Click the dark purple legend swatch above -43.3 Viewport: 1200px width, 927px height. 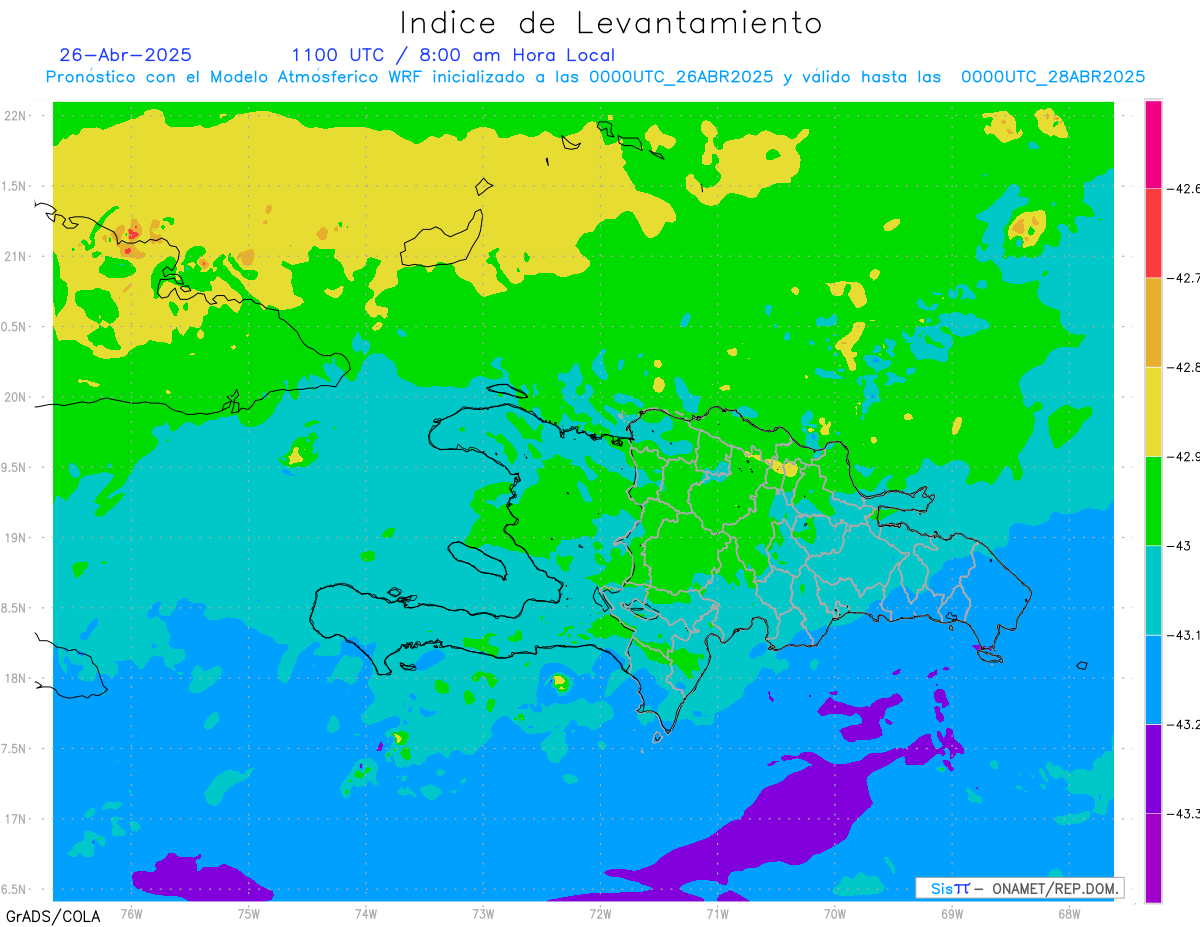point(1153,768)
